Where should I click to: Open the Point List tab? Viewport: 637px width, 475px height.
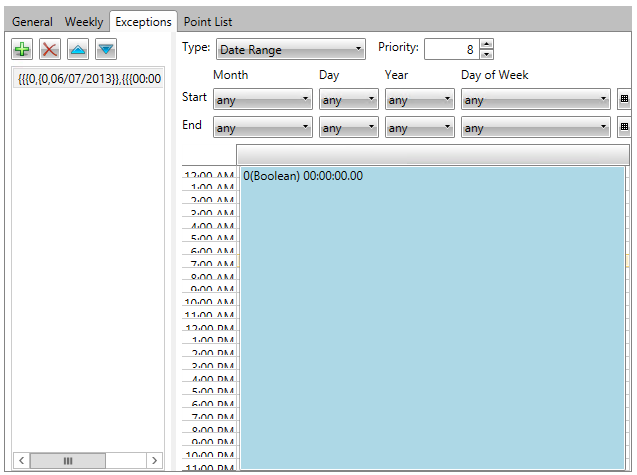click(x=208, y=21)
